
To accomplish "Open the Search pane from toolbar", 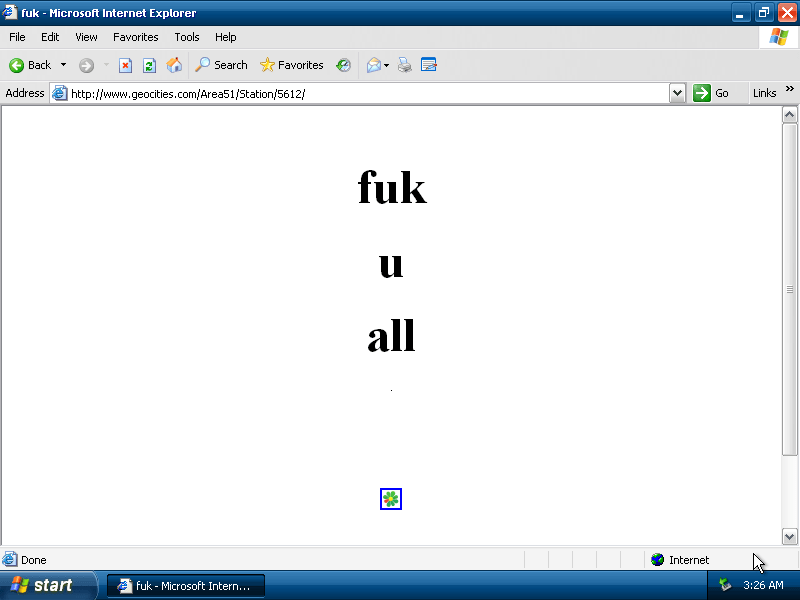I will click(x=221, y=65).
